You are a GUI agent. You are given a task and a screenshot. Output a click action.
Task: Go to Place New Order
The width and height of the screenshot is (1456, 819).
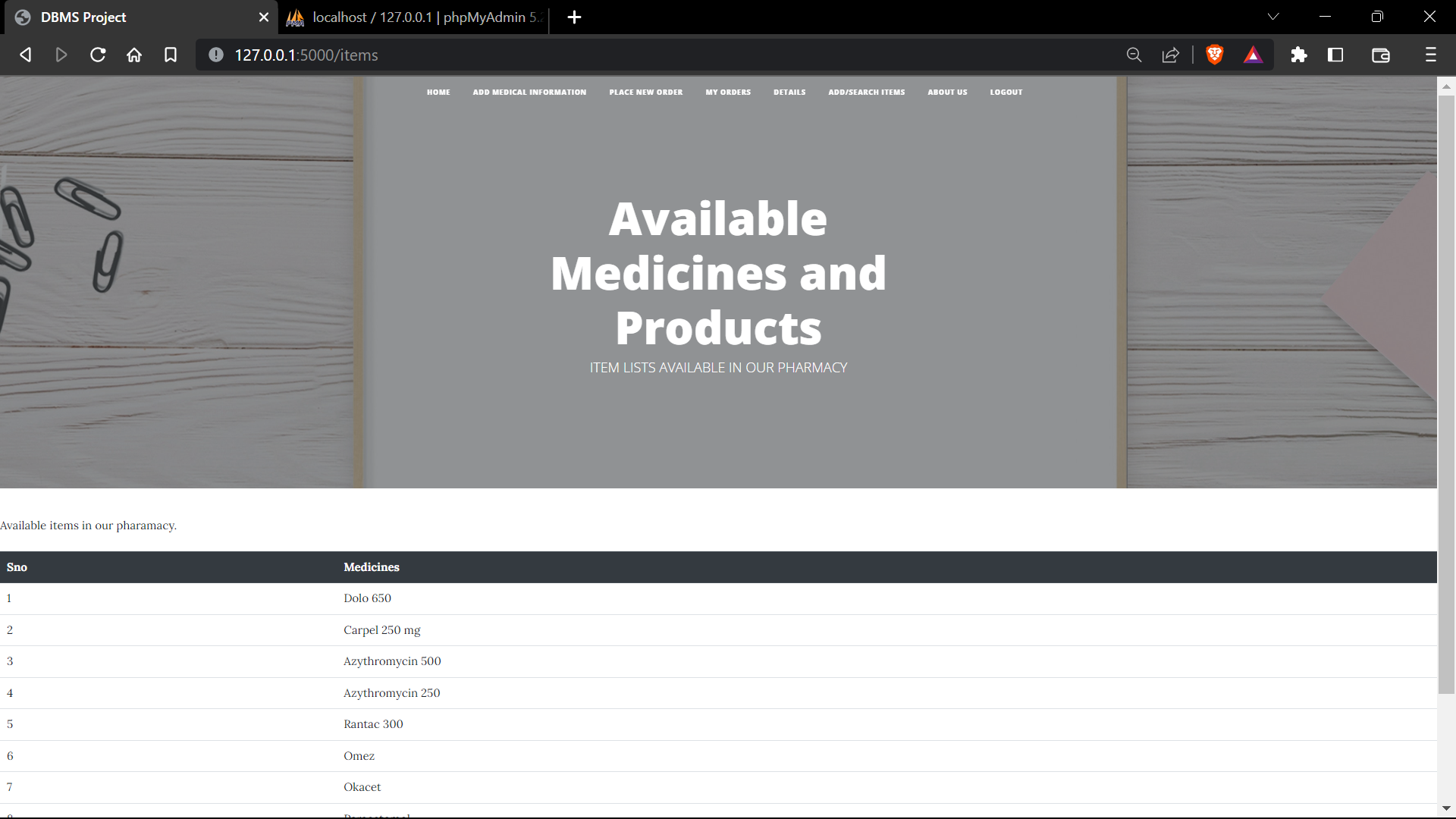click(x=646, y=93)
